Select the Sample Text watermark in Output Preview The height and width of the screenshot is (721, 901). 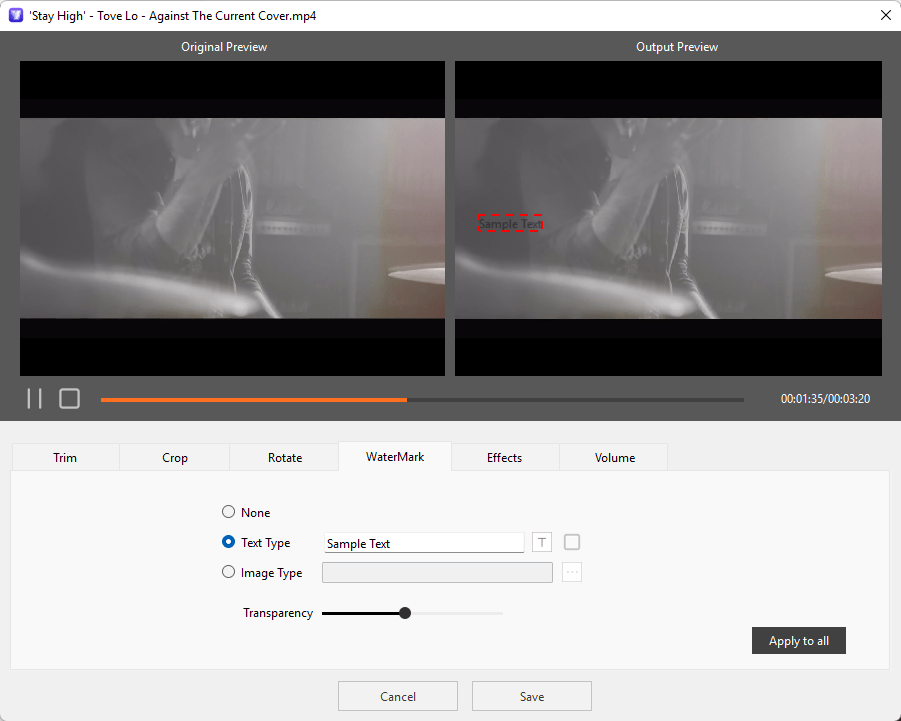click(x=510, y=223)
